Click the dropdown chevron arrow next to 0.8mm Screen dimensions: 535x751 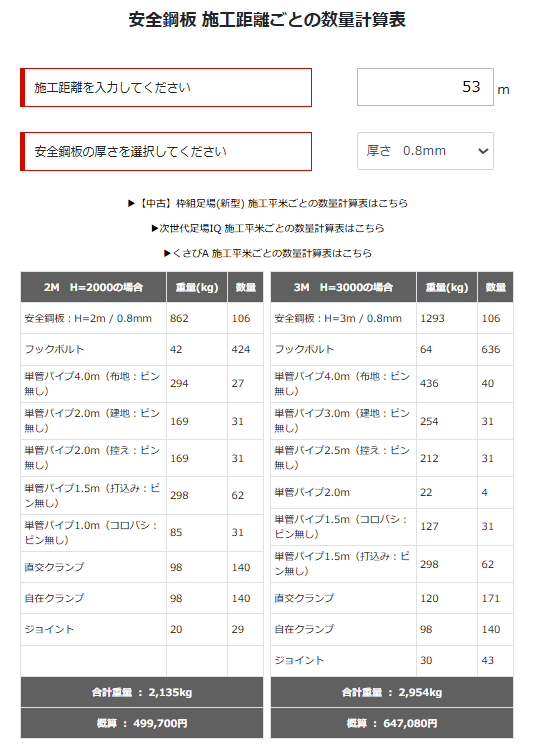point(483,151)
